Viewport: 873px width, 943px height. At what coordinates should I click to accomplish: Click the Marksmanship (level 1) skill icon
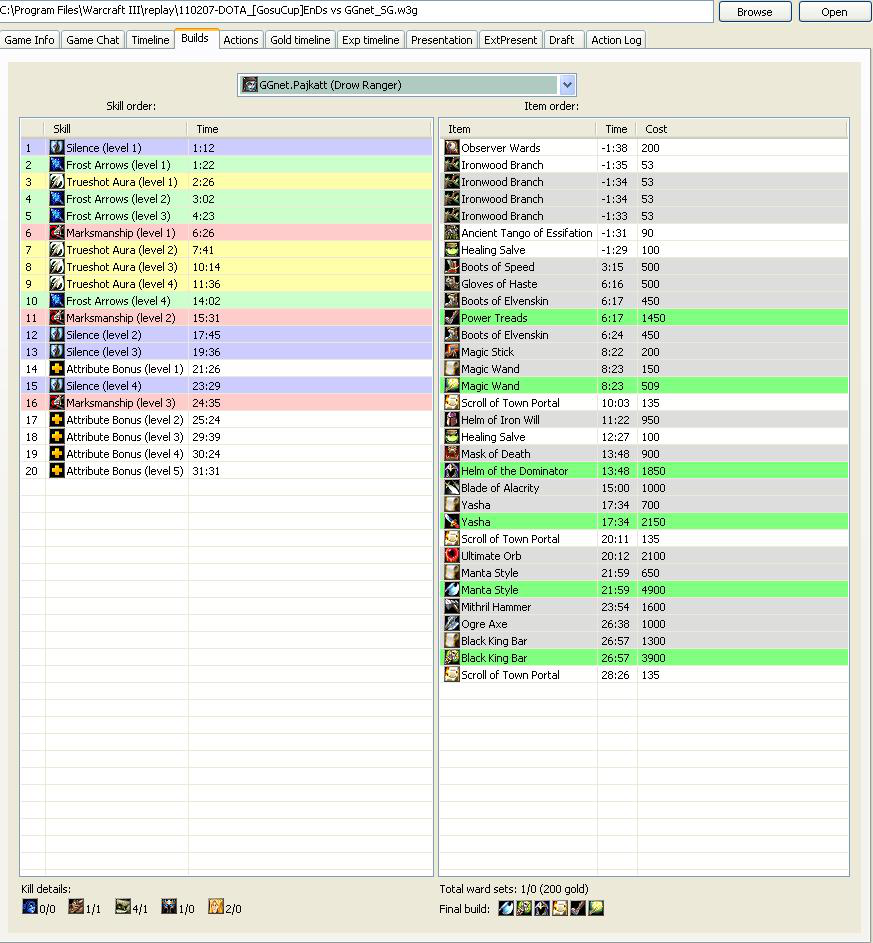[x=57, y=233]
